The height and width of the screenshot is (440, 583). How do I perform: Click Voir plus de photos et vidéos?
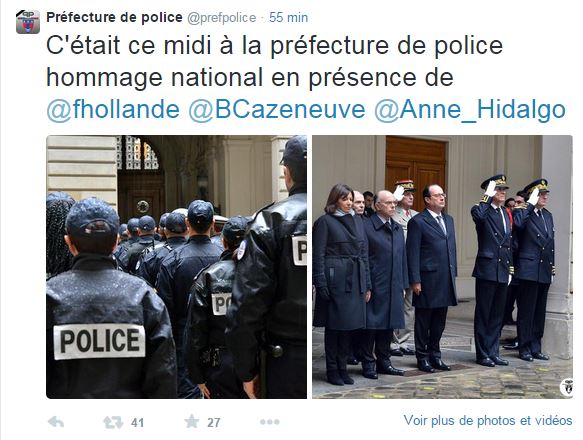coord(488,421)
